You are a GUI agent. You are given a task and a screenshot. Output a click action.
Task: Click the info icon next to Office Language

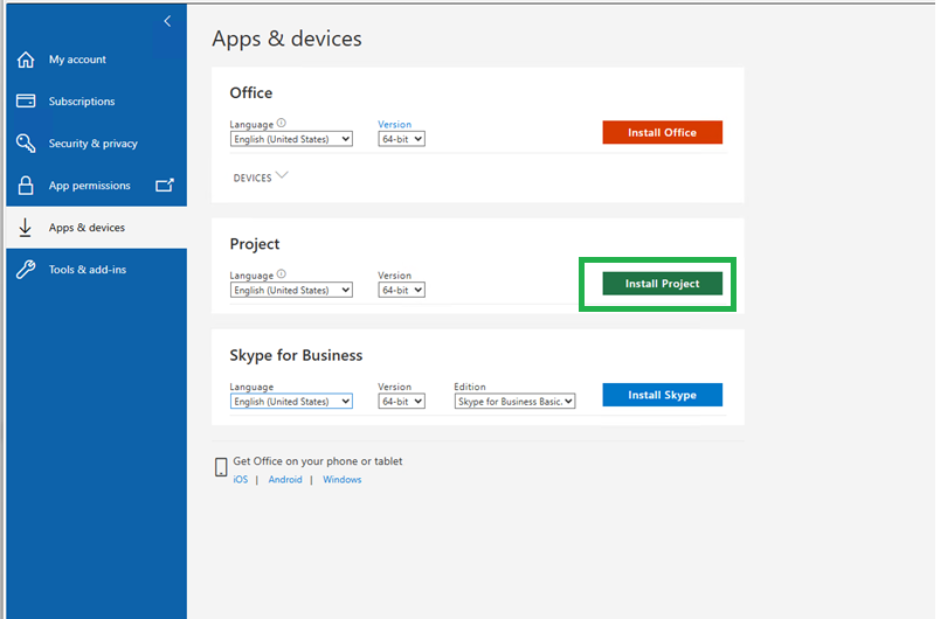pos(281,123)
